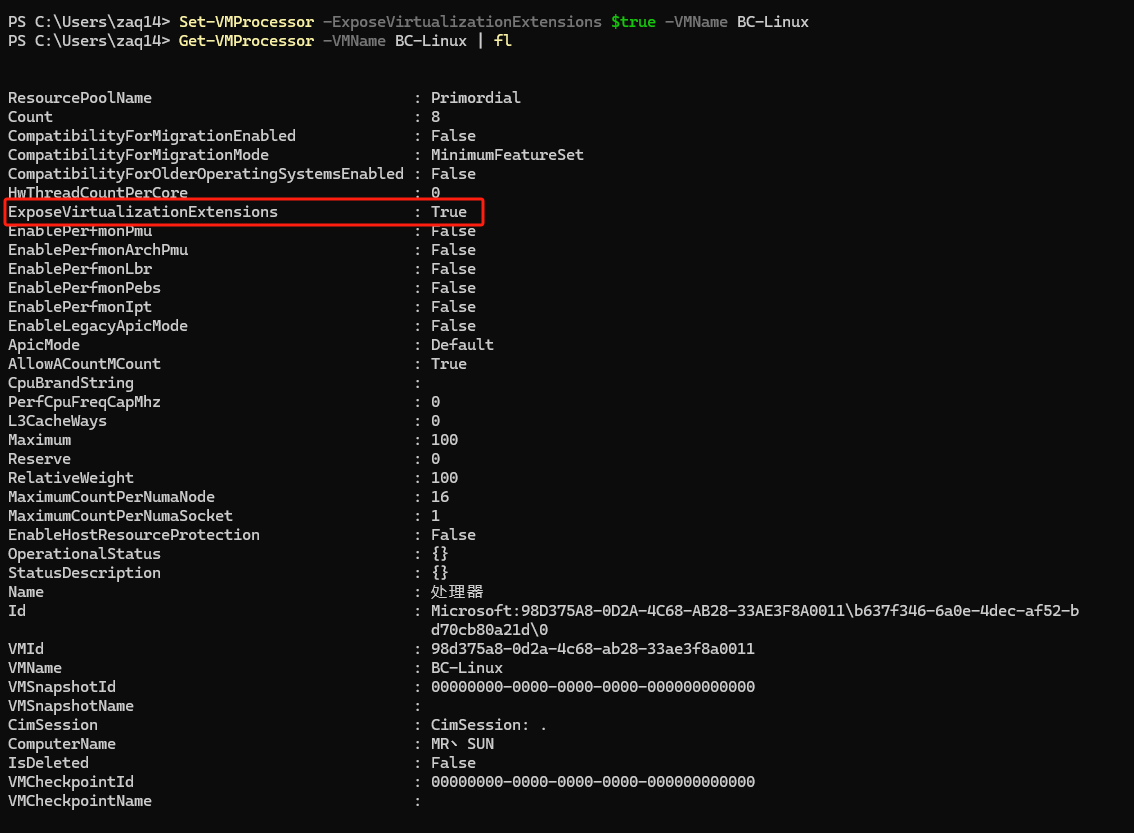Select the MaximumCountPerNumaNode value 16
Viewport: 1134px width, 833px height.
pyautogui.click(x=440, y=497)
